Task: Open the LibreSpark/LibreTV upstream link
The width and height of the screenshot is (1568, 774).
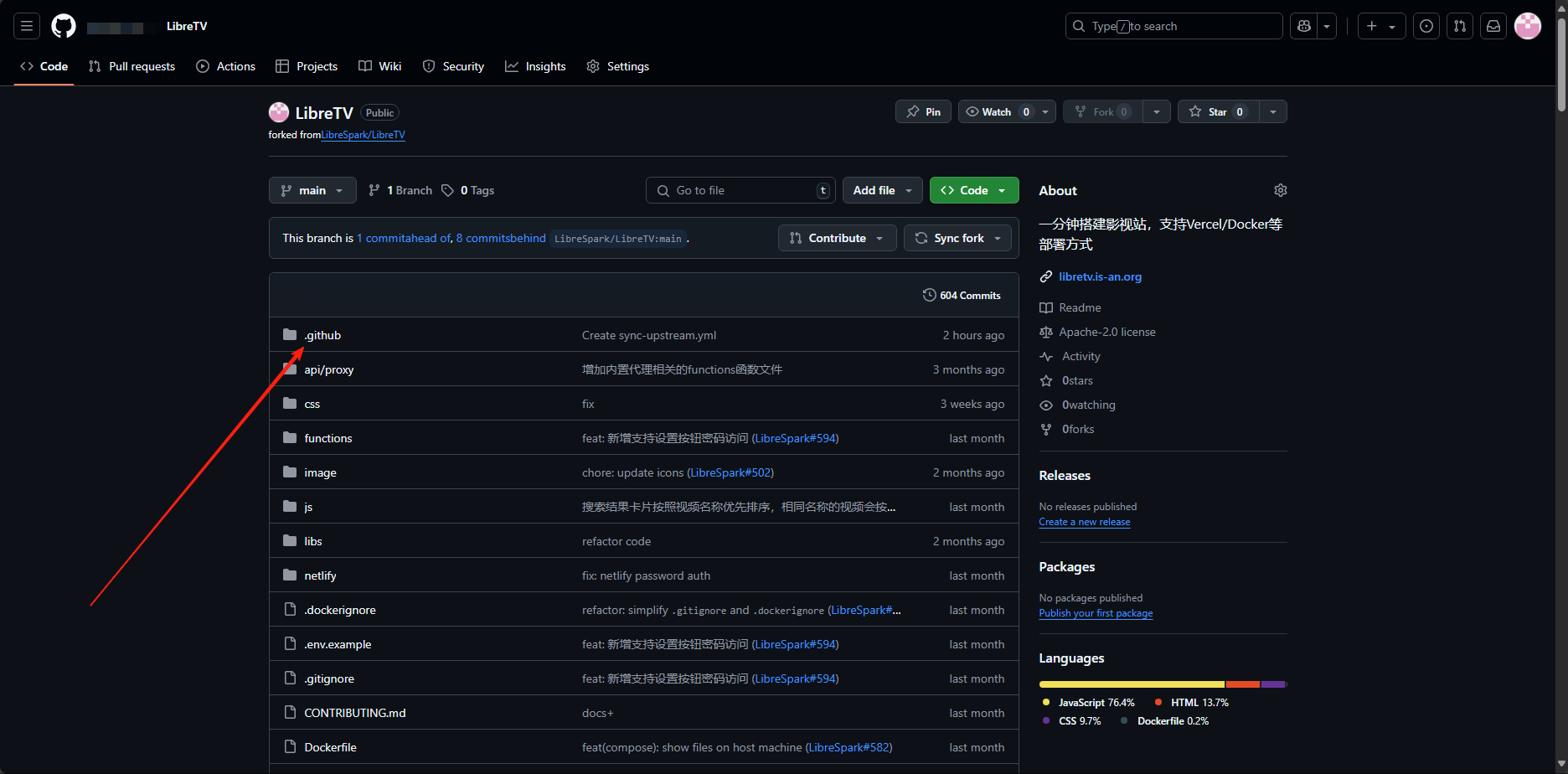Action: [x=363, y=135]
